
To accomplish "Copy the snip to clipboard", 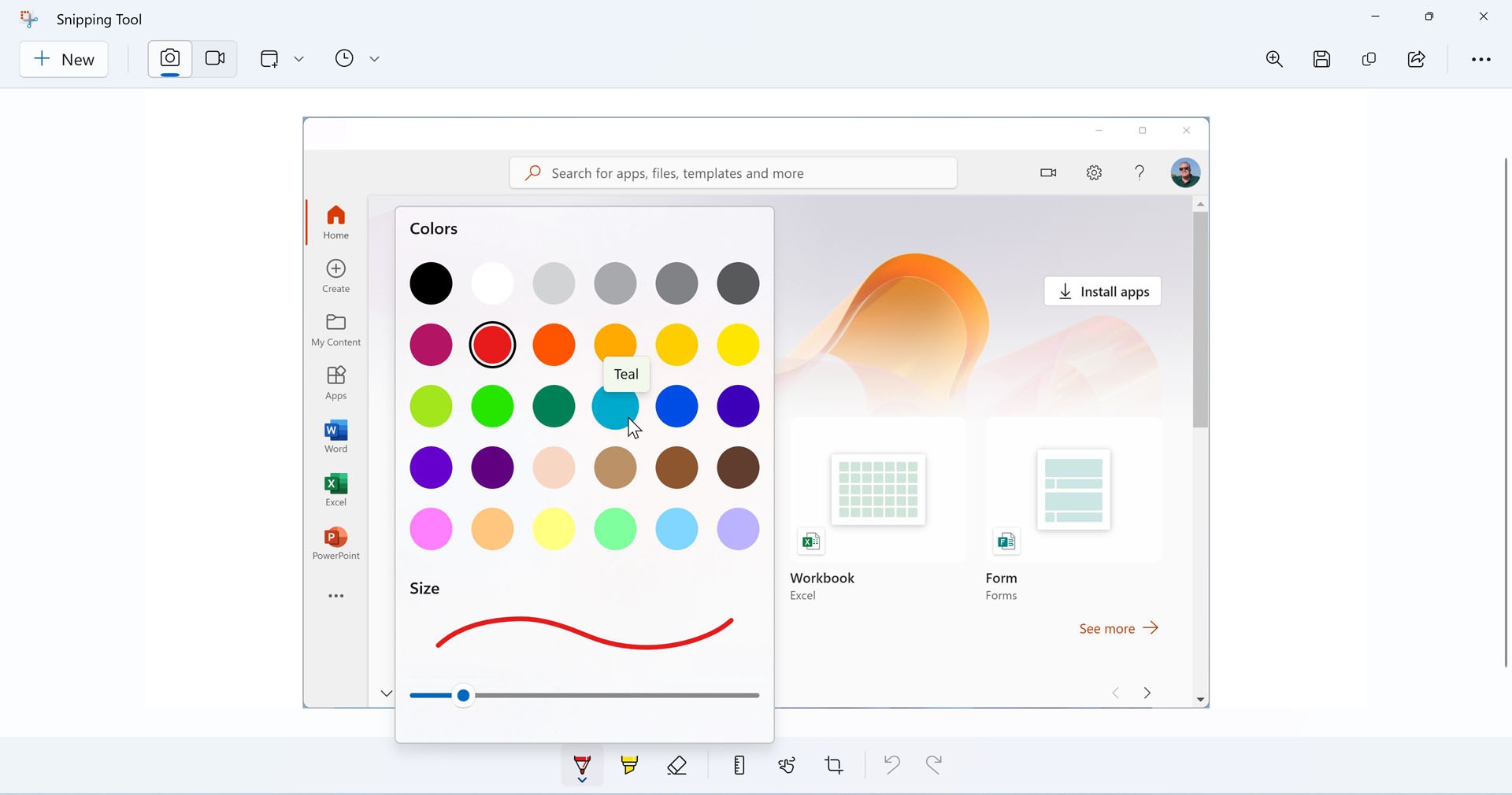I will [x=1369, y=60].
